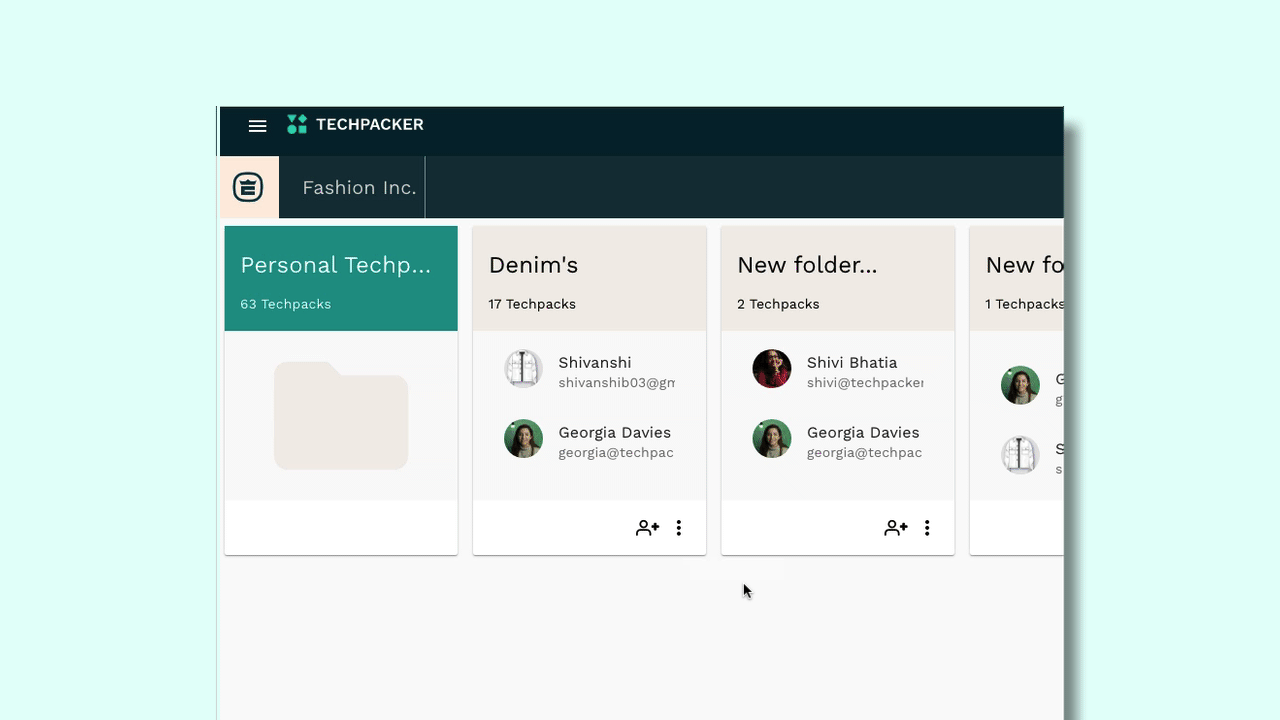1280x720 pixels.
Task: Click the 63 Techpacks count text
Action: click(285, 304)
